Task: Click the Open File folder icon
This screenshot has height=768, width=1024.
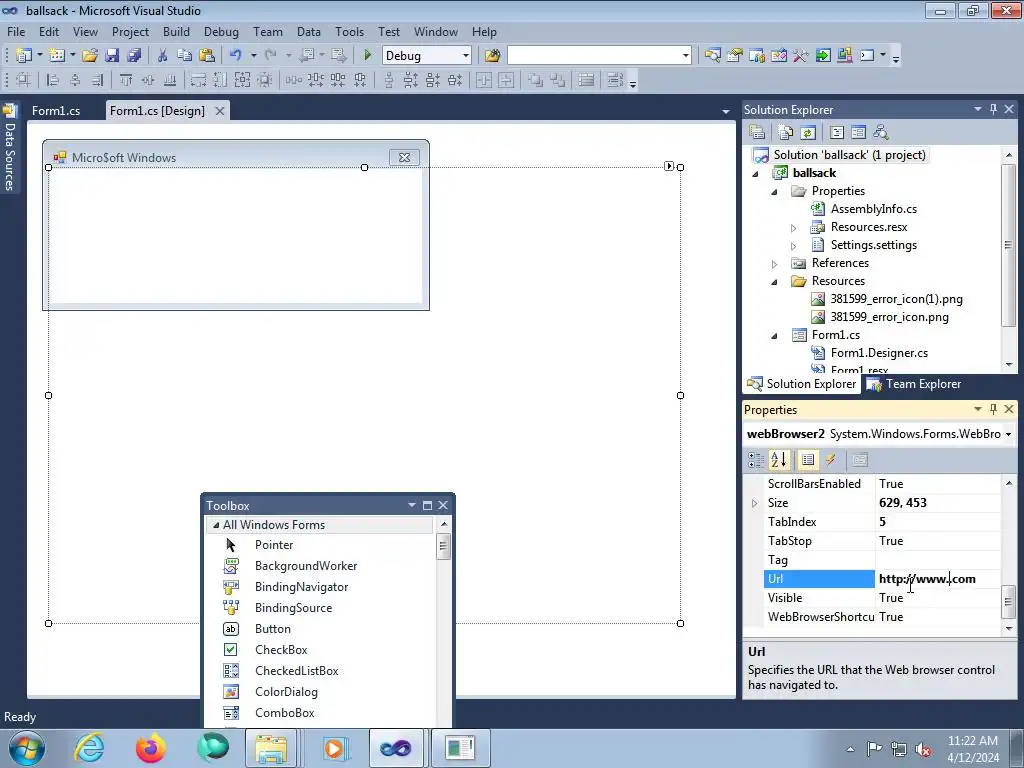Action: tap(90, 56)
